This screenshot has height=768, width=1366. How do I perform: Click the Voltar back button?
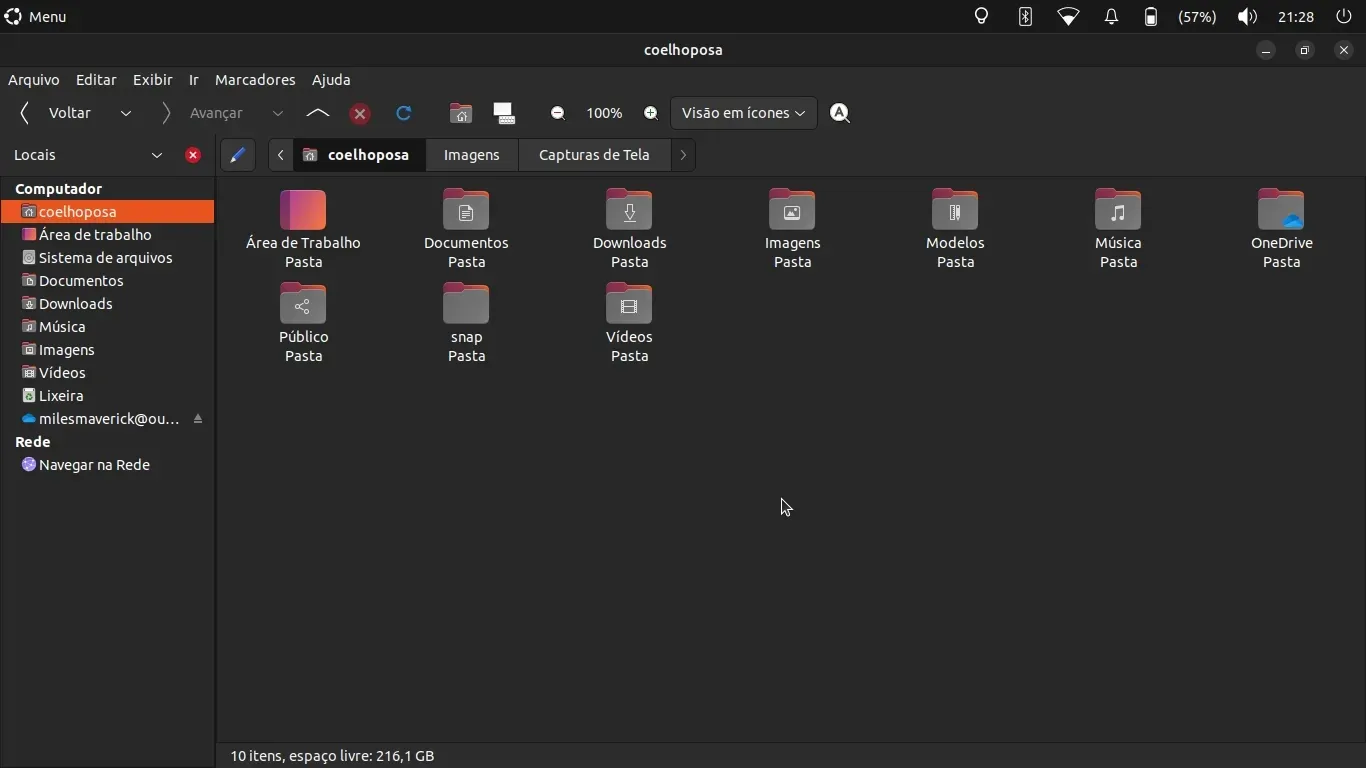coord(57,113)
